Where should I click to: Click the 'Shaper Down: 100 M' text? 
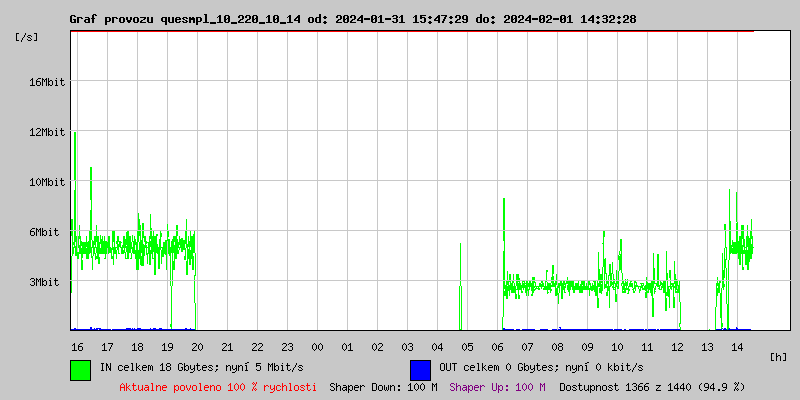pyautogui.click(x=383, y=386)
